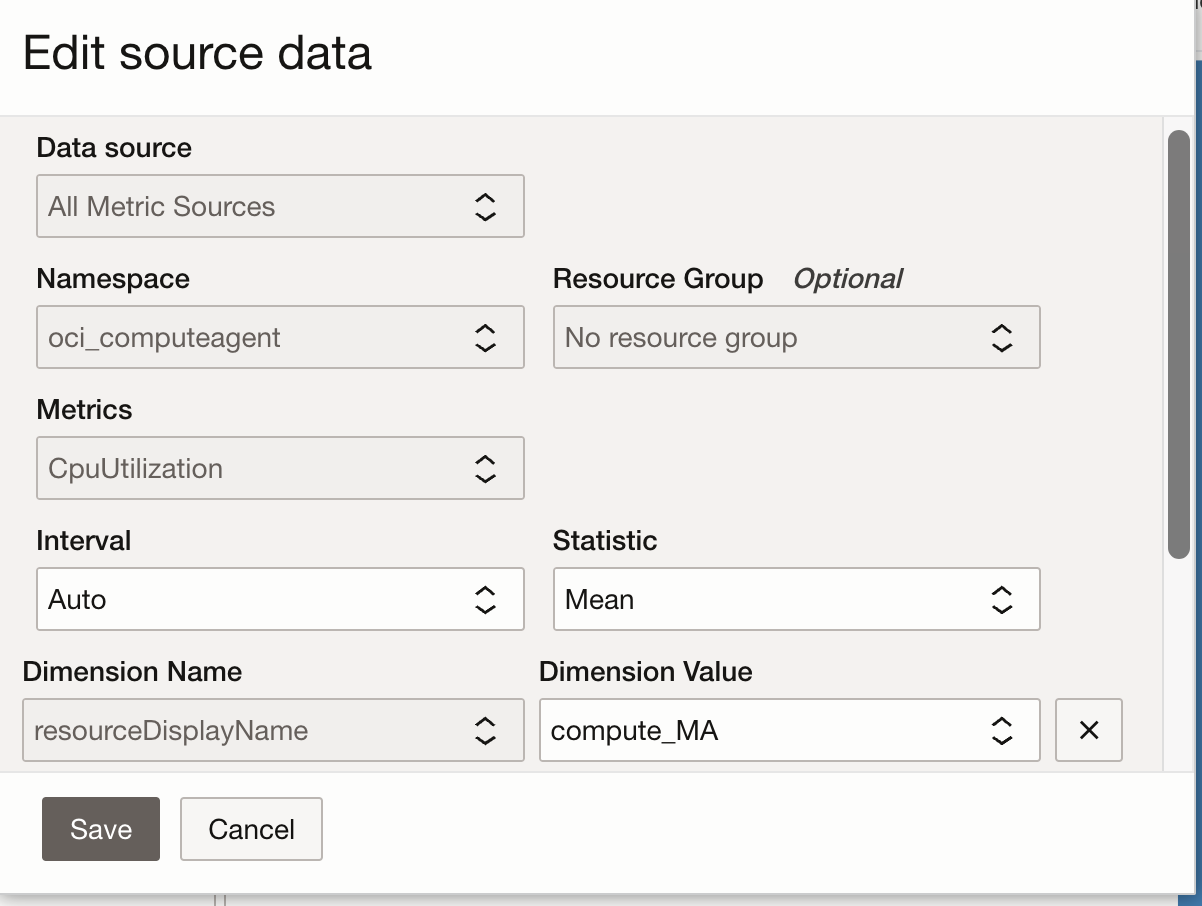Open the Interval dropdown set to Auto

coord(280,599)
